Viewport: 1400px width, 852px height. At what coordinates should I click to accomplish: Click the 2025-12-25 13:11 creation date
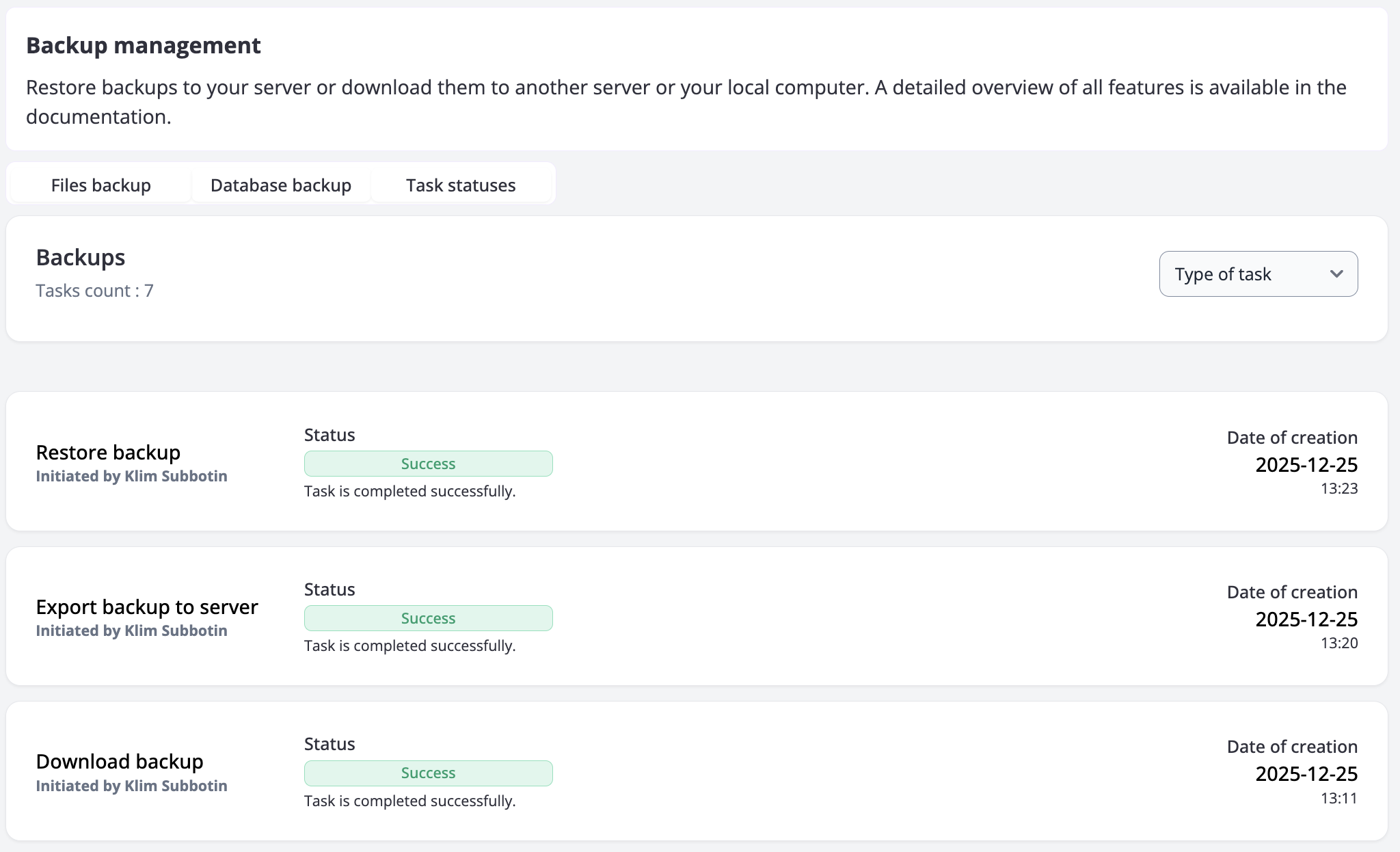click(1306, 774)
